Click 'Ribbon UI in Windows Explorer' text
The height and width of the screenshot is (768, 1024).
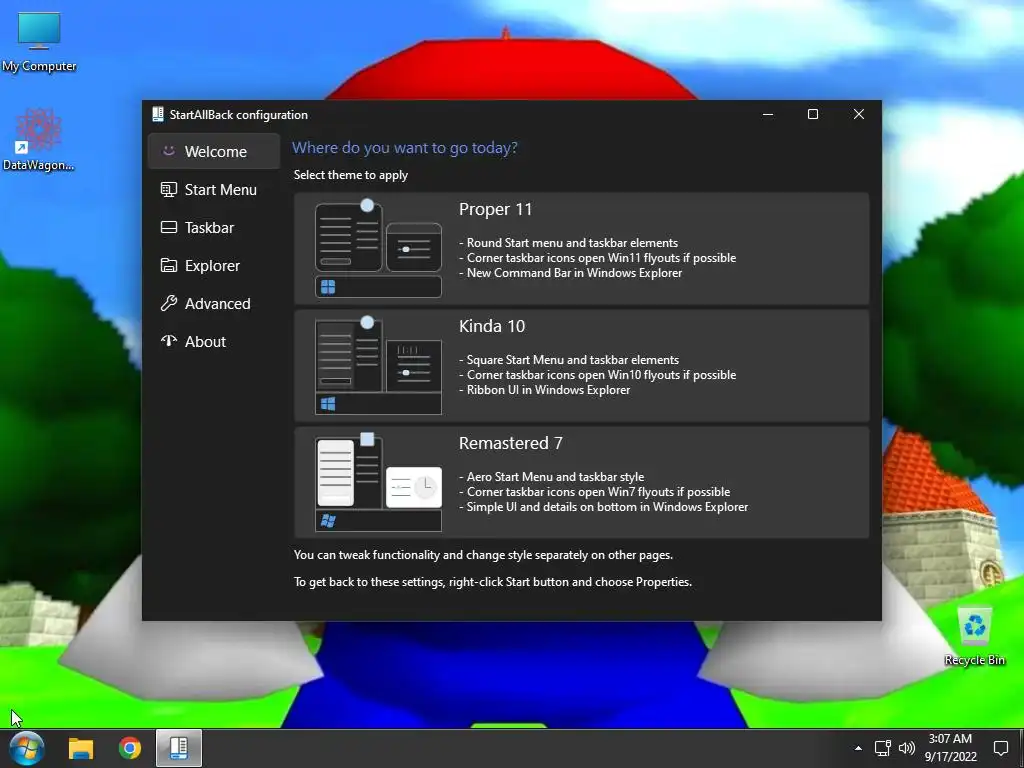pos(548,390)
